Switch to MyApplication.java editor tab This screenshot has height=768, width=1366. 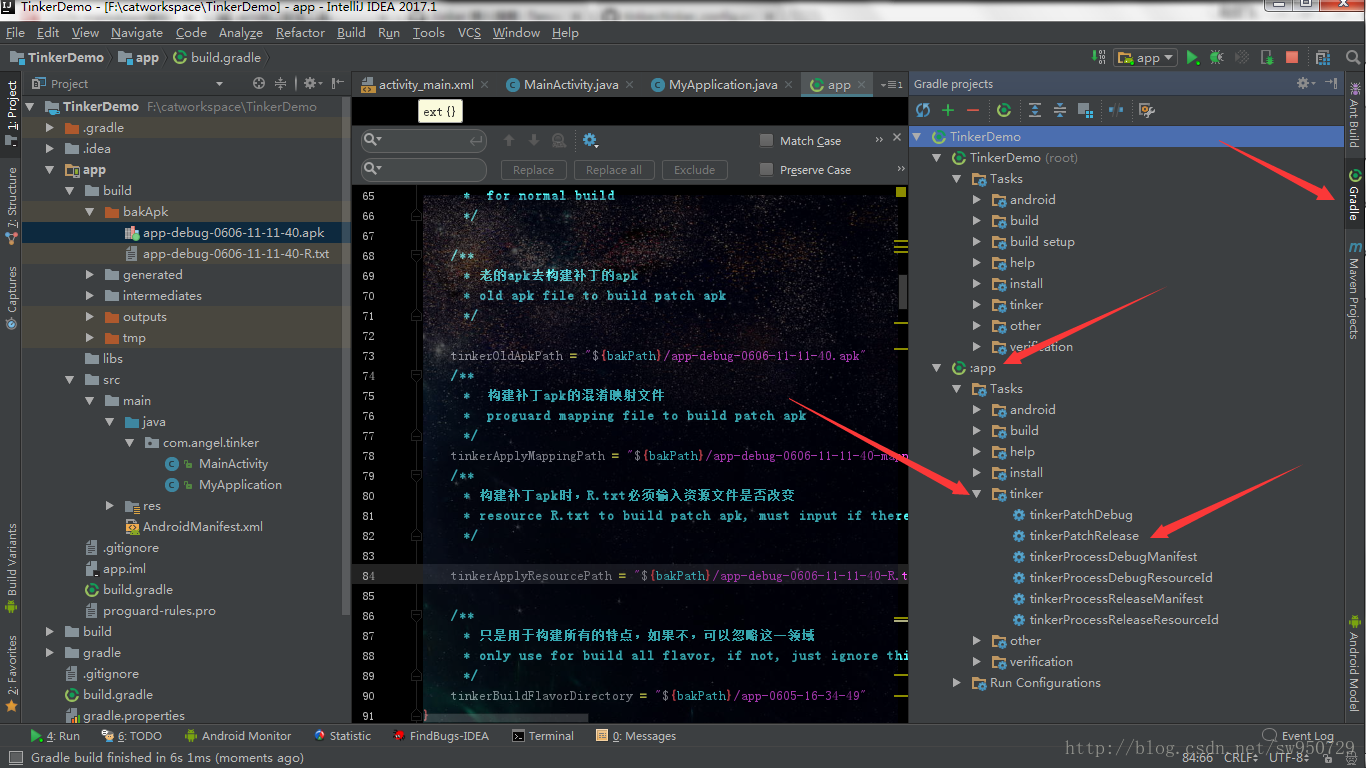coord(722,85)
